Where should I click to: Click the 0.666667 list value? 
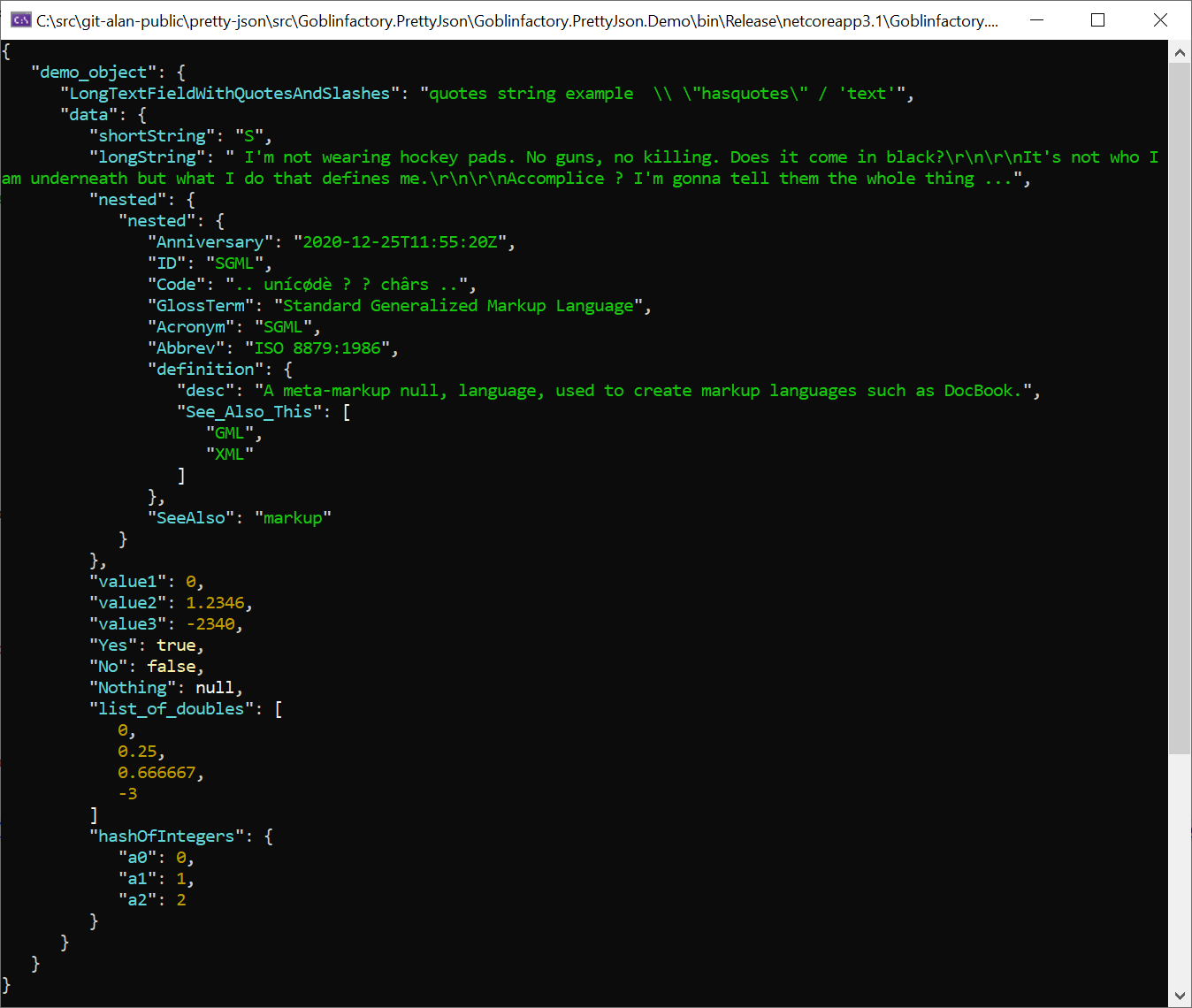pos(157,773)
